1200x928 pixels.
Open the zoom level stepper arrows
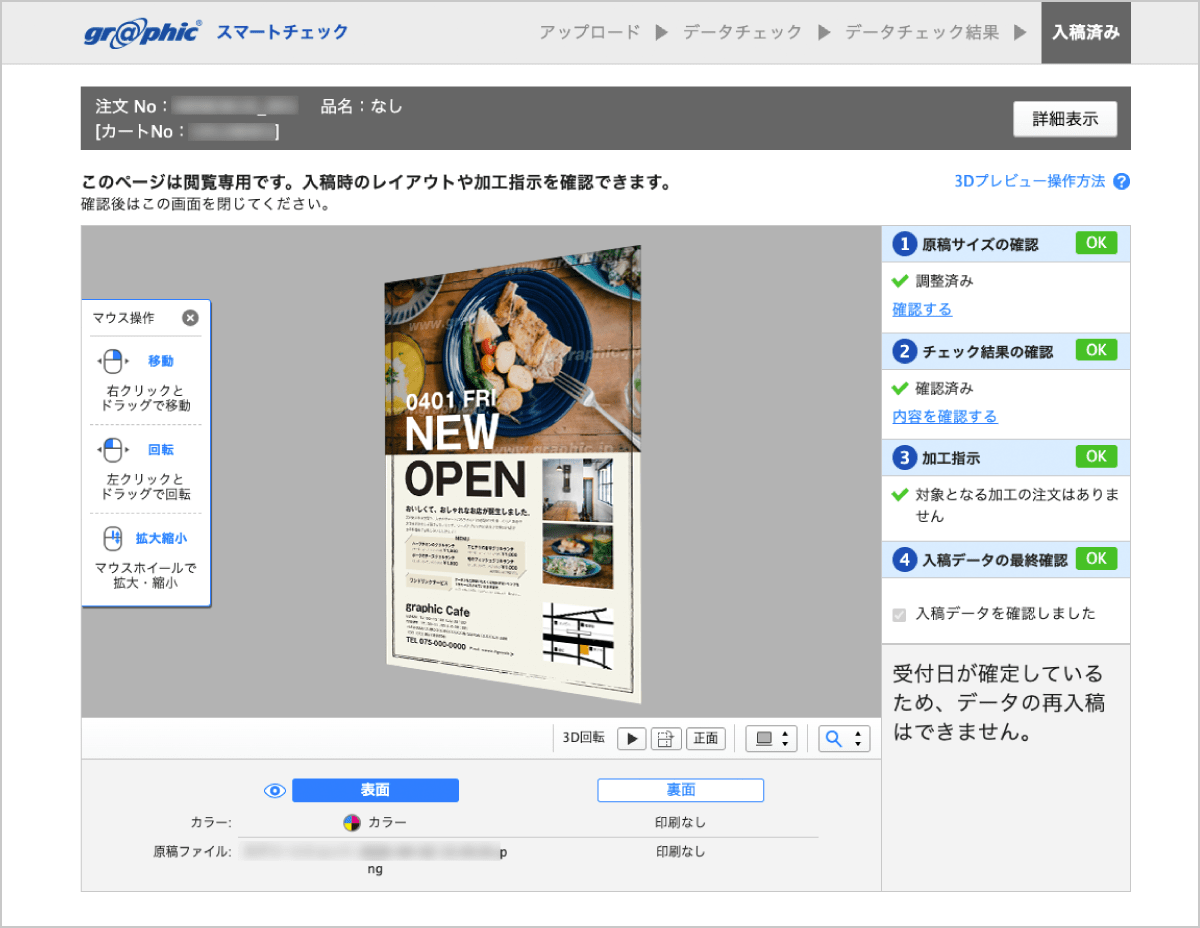coord(857,738)
